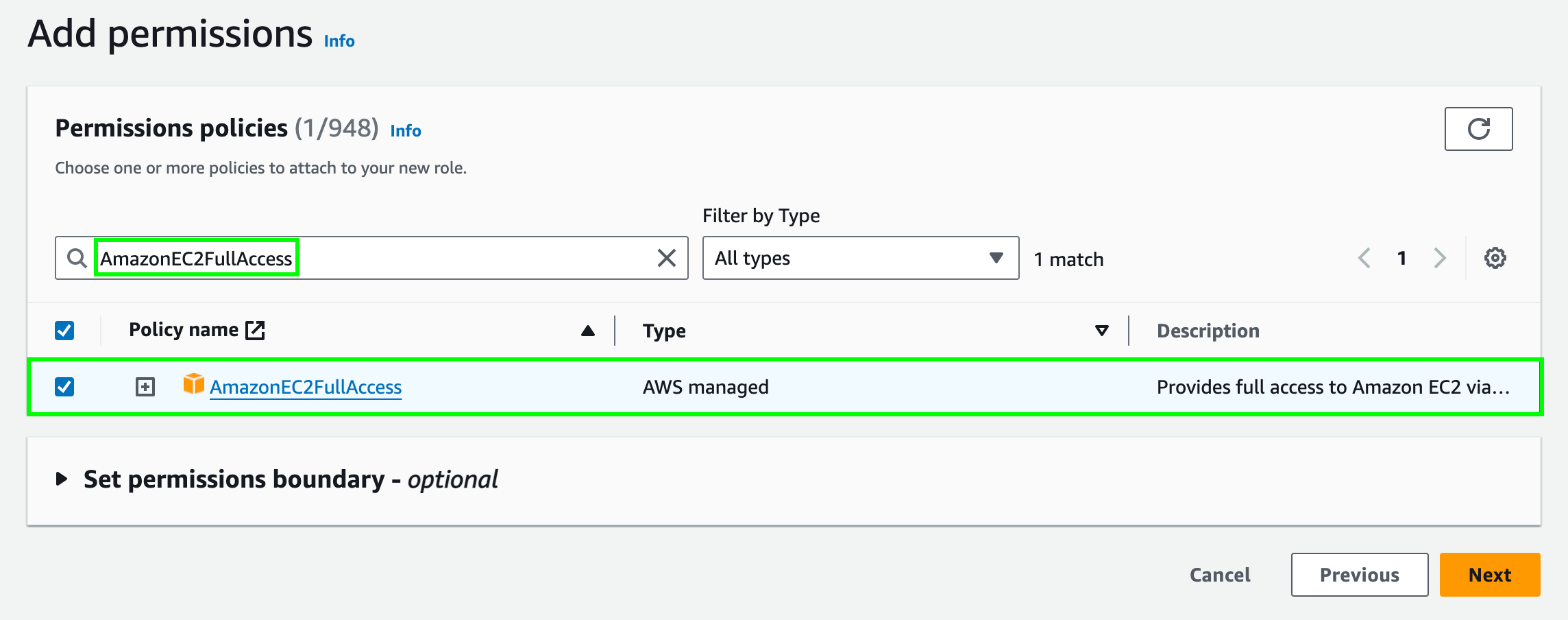Uncheck the AmazonEC2FullAccess policy checkbox

(x=64, y=387)
